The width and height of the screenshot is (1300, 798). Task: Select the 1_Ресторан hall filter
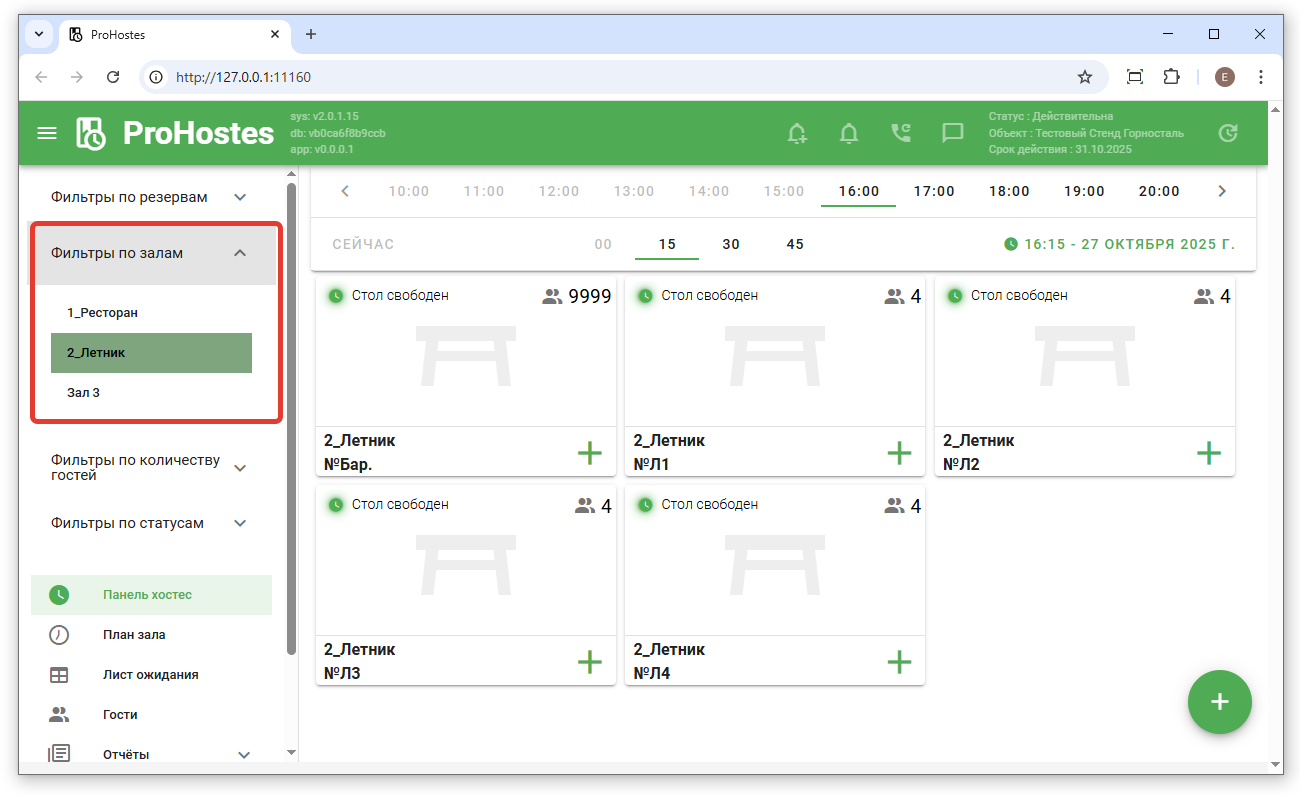tap(103, 313)
